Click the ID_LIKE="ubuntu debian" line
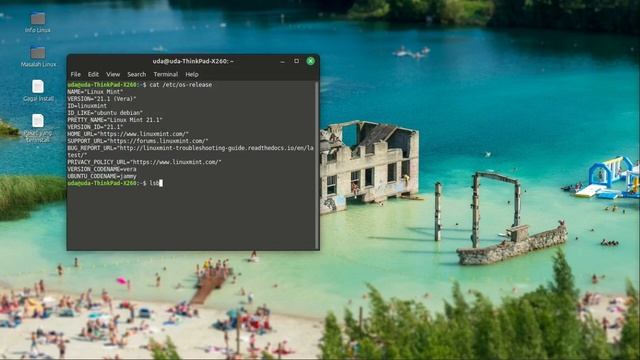The width and height of the screenshot is (640, 360). point(105,113)
